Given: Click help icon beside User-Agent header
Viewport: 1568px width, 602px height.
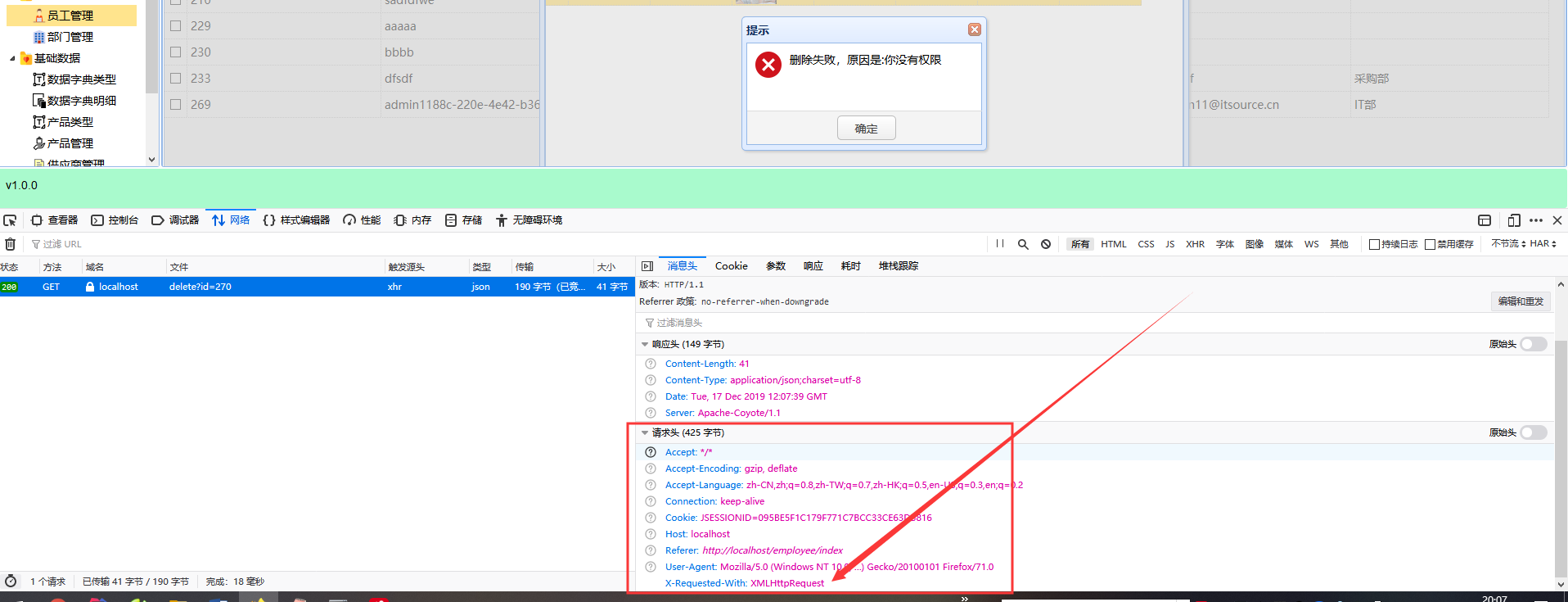Looking at the screenshot, I should [651, 567].
